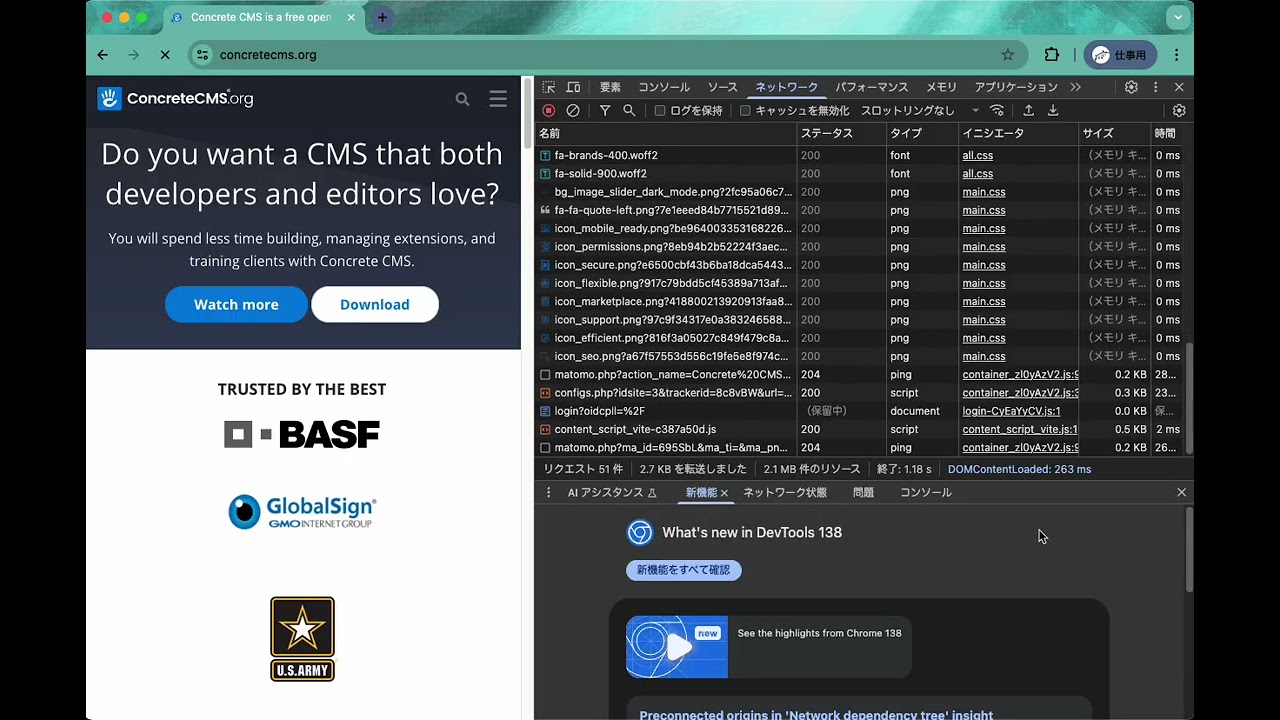
Task: Toggle the device toolbar icon
Action: (x=573, y=87)
